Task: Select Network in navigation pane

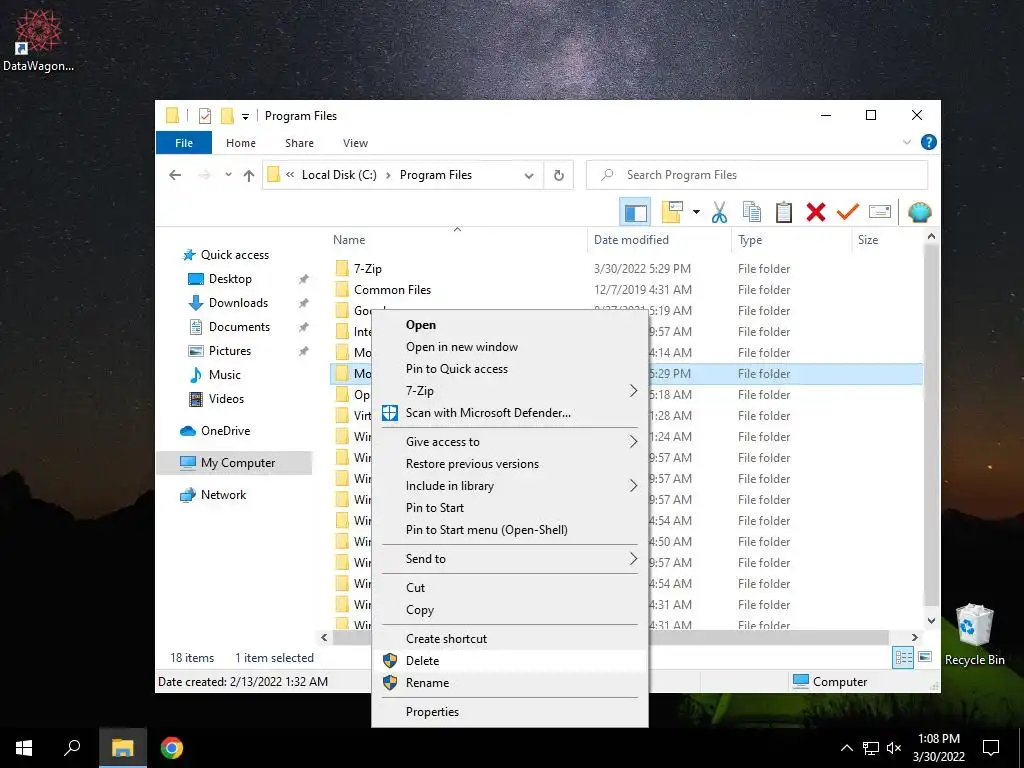Action: click(x=223, y=495)
